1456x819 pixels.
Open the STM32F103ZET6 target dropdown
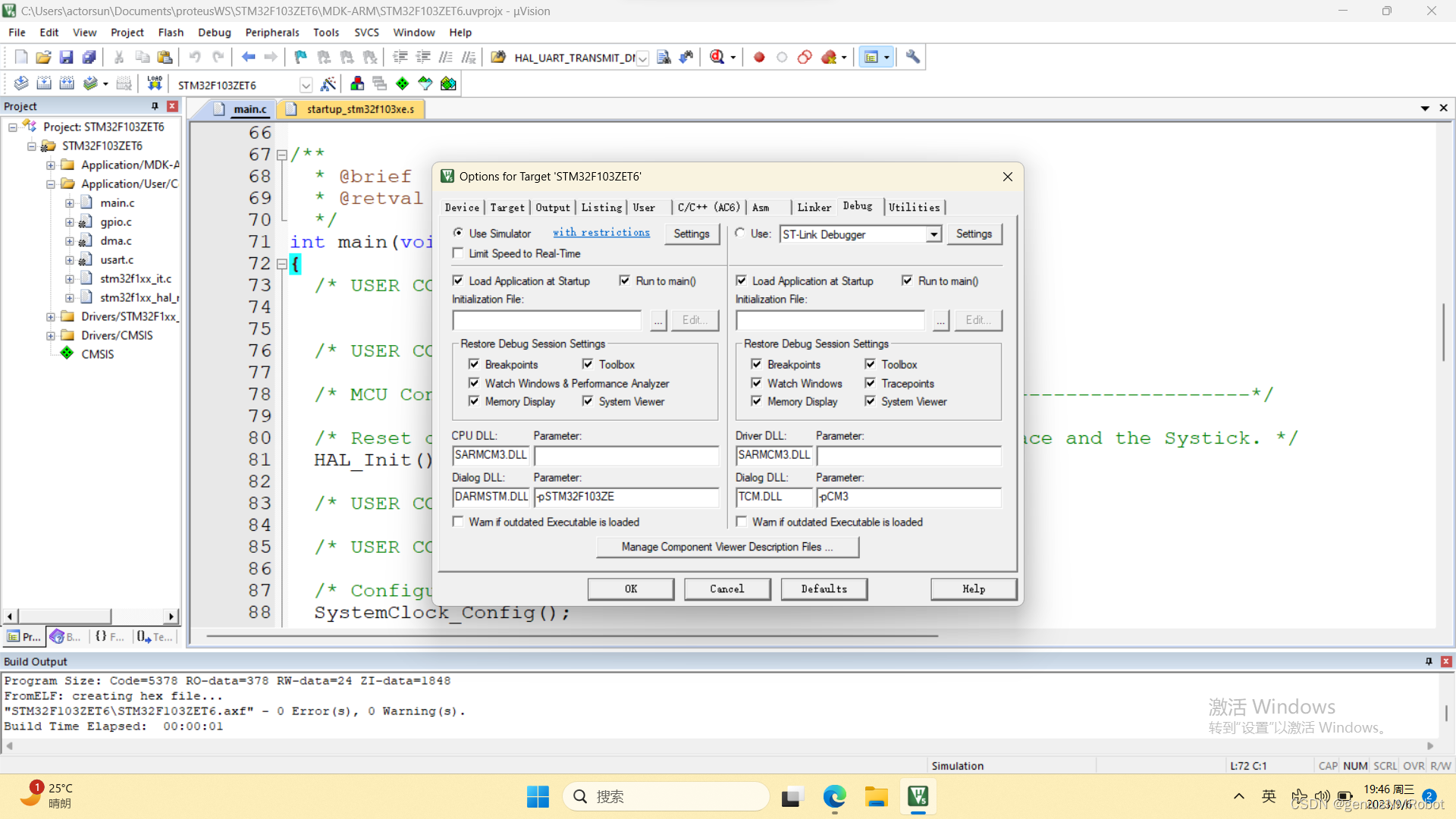(306, 85)
